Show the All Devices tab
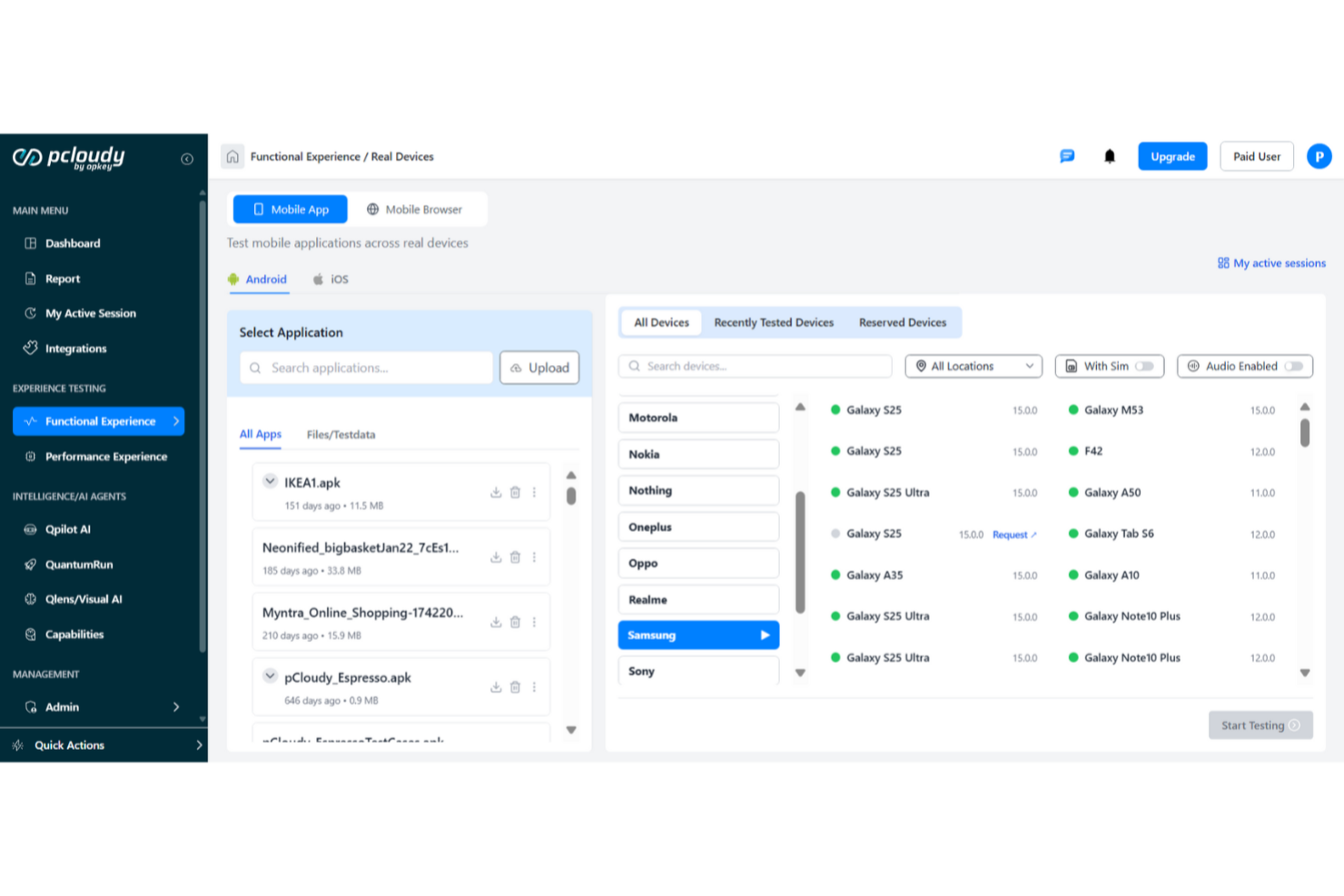This screenshot has height=896, width=1344. coord(661,322)
